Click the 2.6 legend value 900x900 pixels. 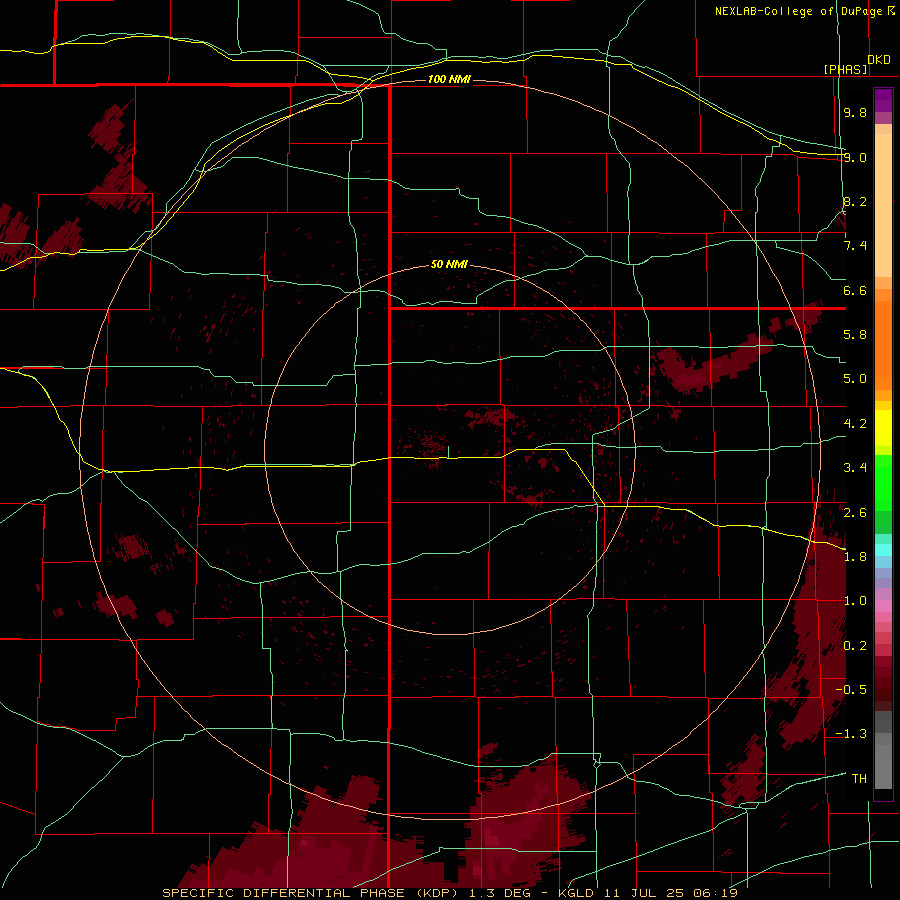[855, 513]
